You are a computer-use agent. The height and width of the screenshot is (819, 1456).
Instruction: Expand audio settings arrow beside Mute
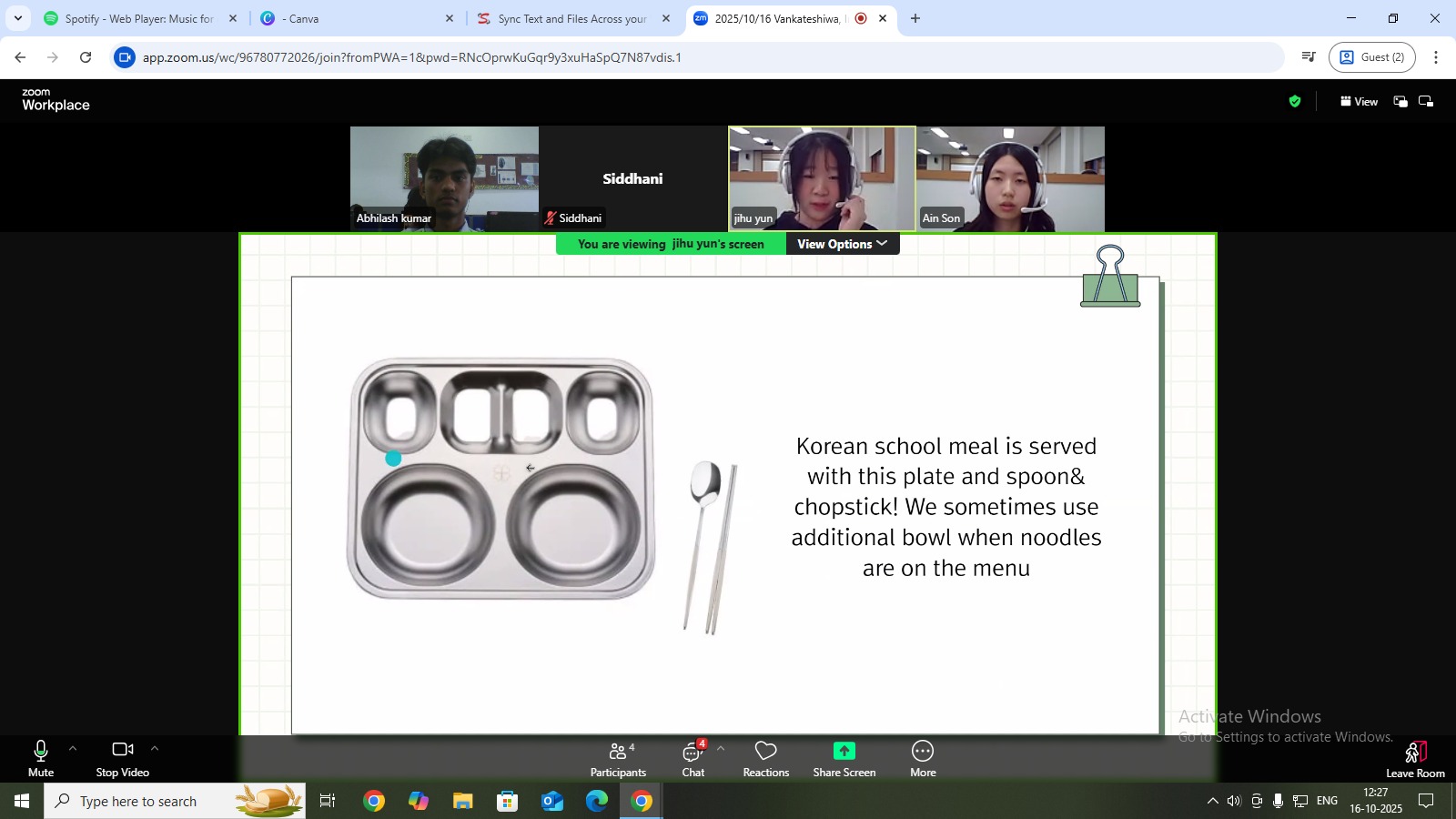click(x=73, y=748)
